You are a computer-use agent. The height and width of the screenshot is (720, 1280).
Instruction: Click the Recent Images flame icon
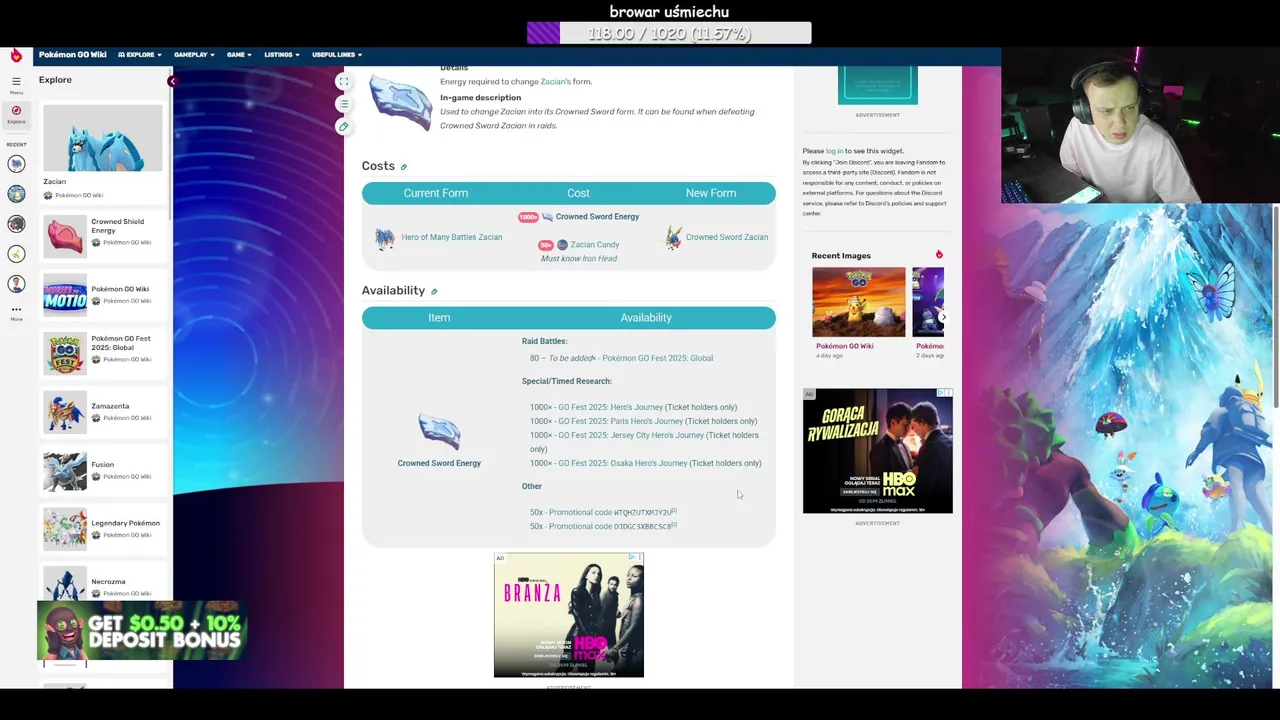[939, 255]
